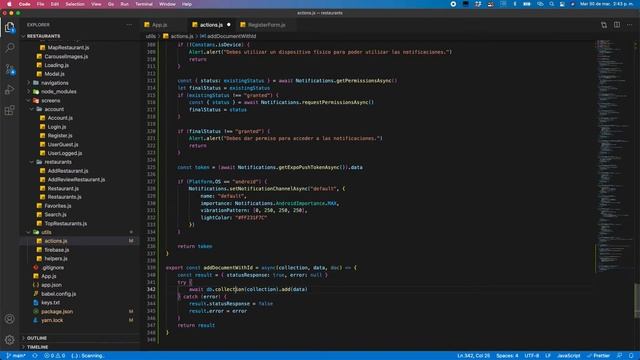Image resolution: width=640 pixels, height=360 pixels.
Task: Open the Run and Debug view
Action: [9, 90]
